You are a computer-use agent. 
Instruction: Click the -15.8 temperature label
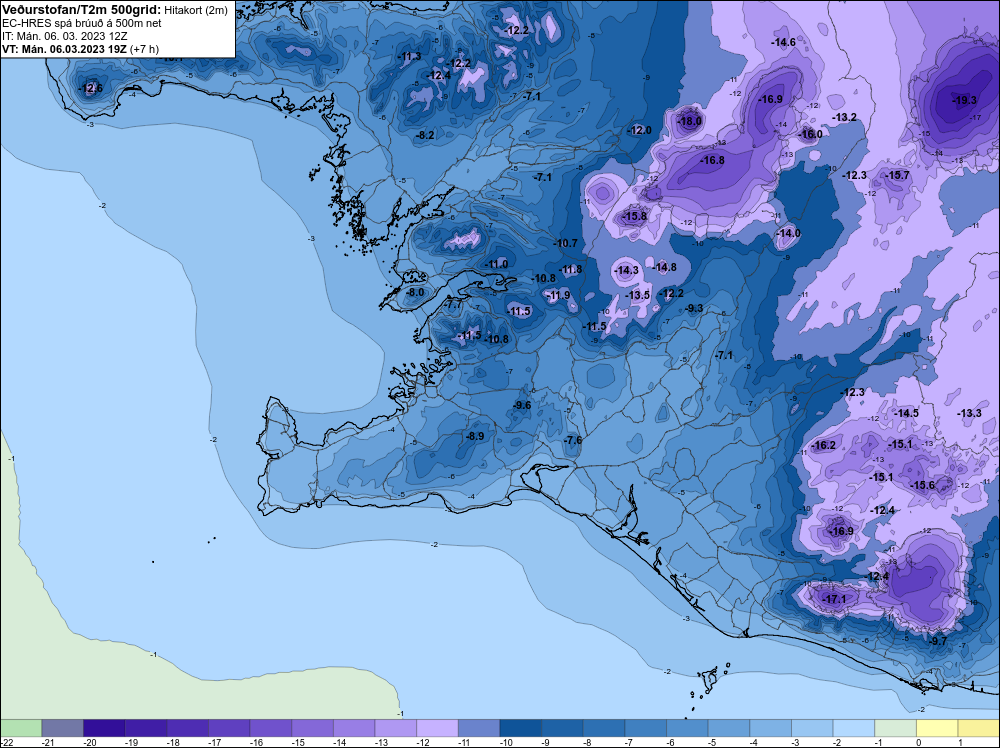[635, 217]
